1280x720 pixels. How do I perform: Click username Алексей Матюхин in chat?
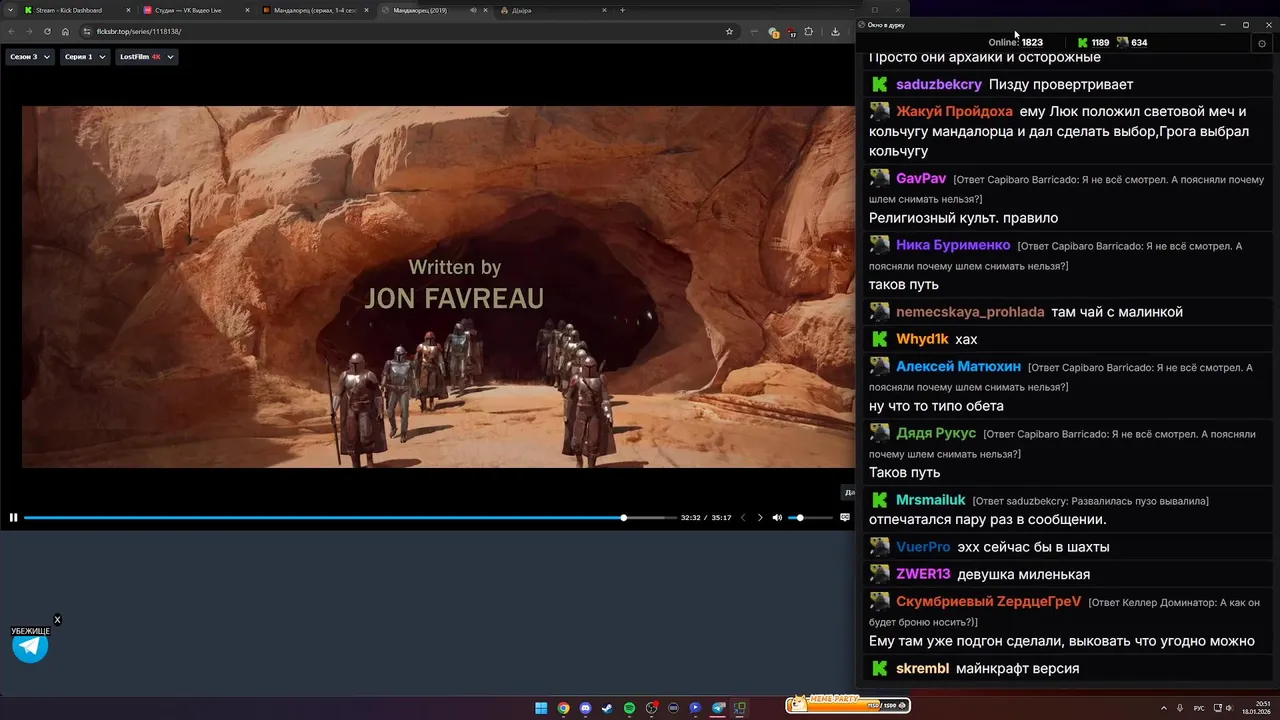pos(958,367)
